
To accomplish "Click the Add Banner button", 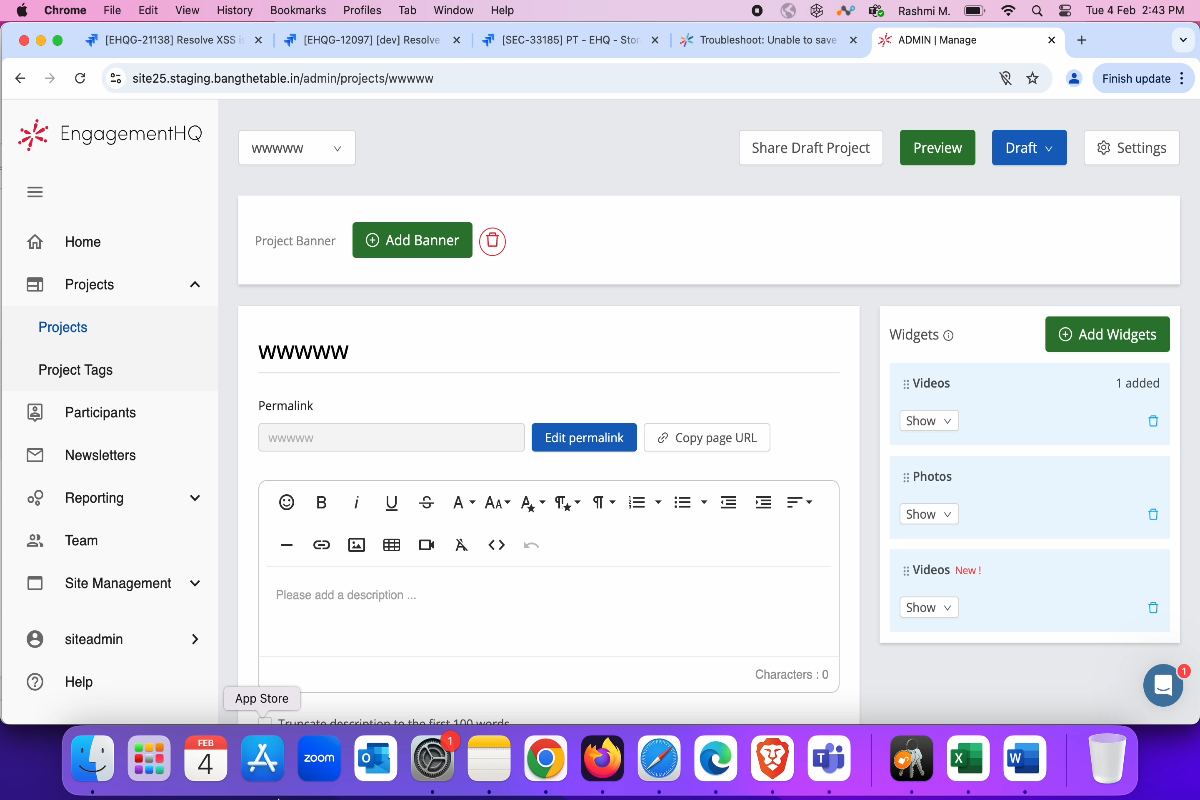I will pos(412,240).
